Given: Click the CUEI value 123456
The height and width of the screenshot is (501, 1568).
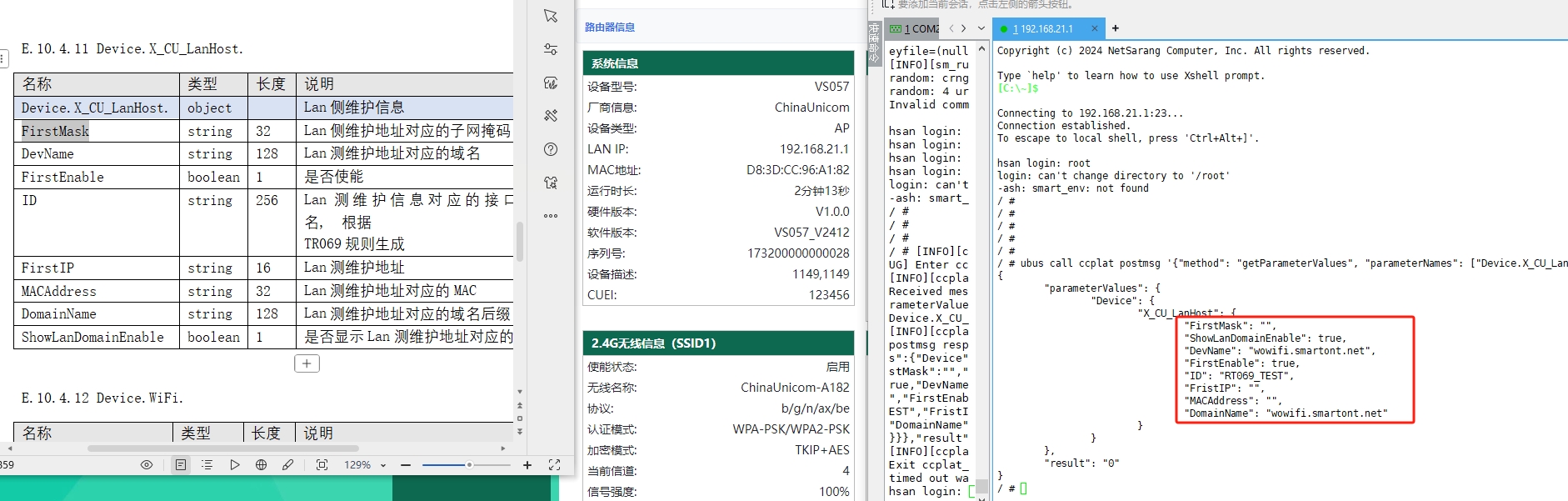Looking at the screenshot, I should coord(829,295).
